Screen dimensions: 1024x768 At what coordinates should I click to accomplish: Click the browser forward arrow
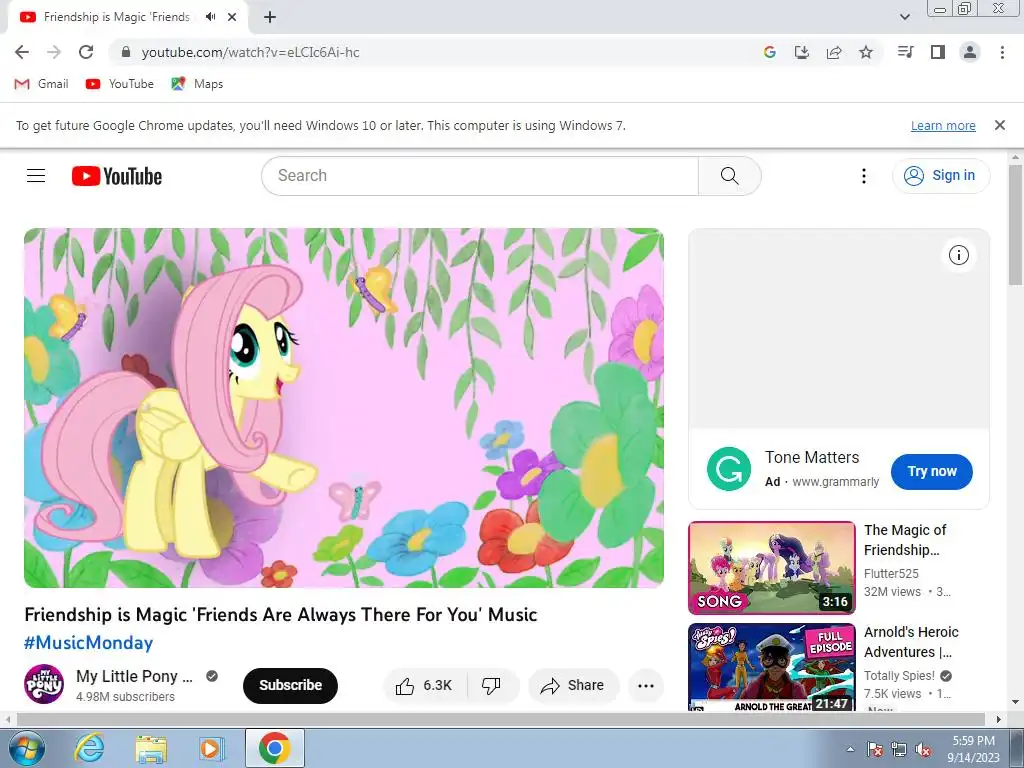[x=54, y=52]
